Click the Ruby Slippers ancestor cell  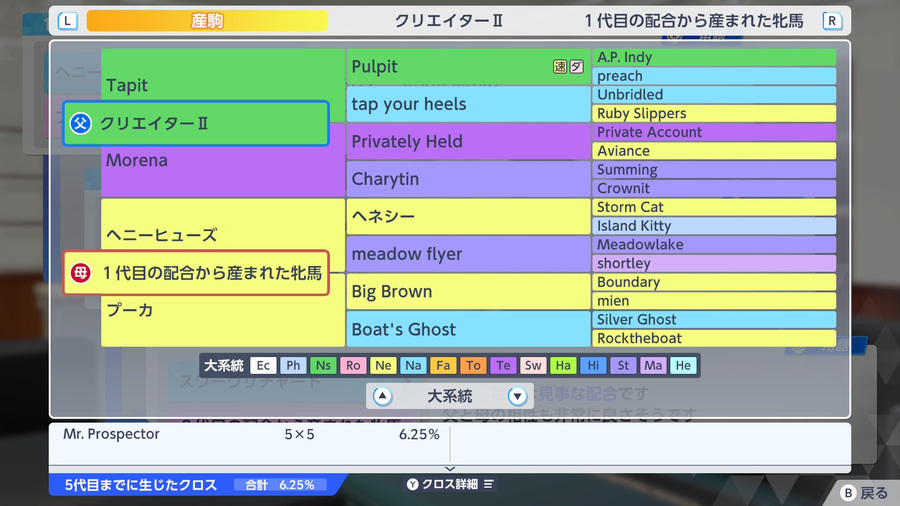714,114
